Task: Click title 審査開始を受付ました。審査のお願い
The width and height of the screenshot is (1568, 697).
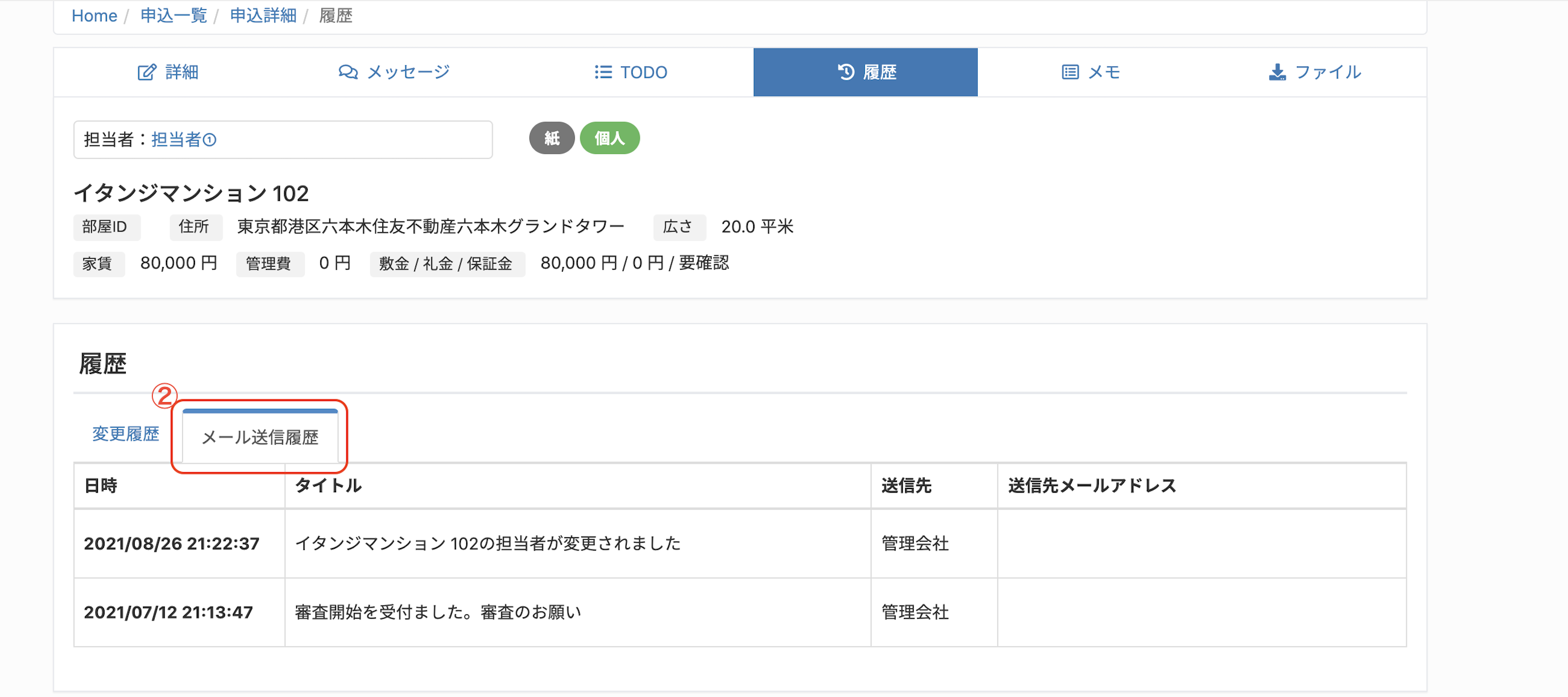Action: (x=438, y=613)
